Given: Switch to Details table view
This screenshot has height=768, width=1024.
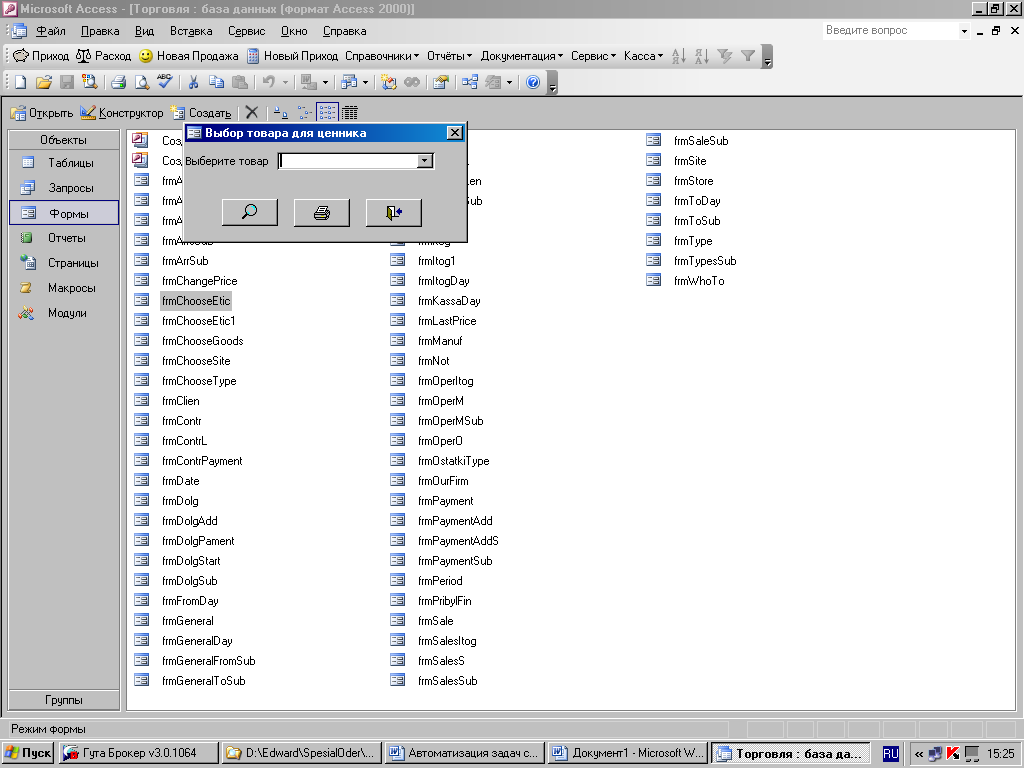Looking at the screenshot, I should click(x=350, y=112).
